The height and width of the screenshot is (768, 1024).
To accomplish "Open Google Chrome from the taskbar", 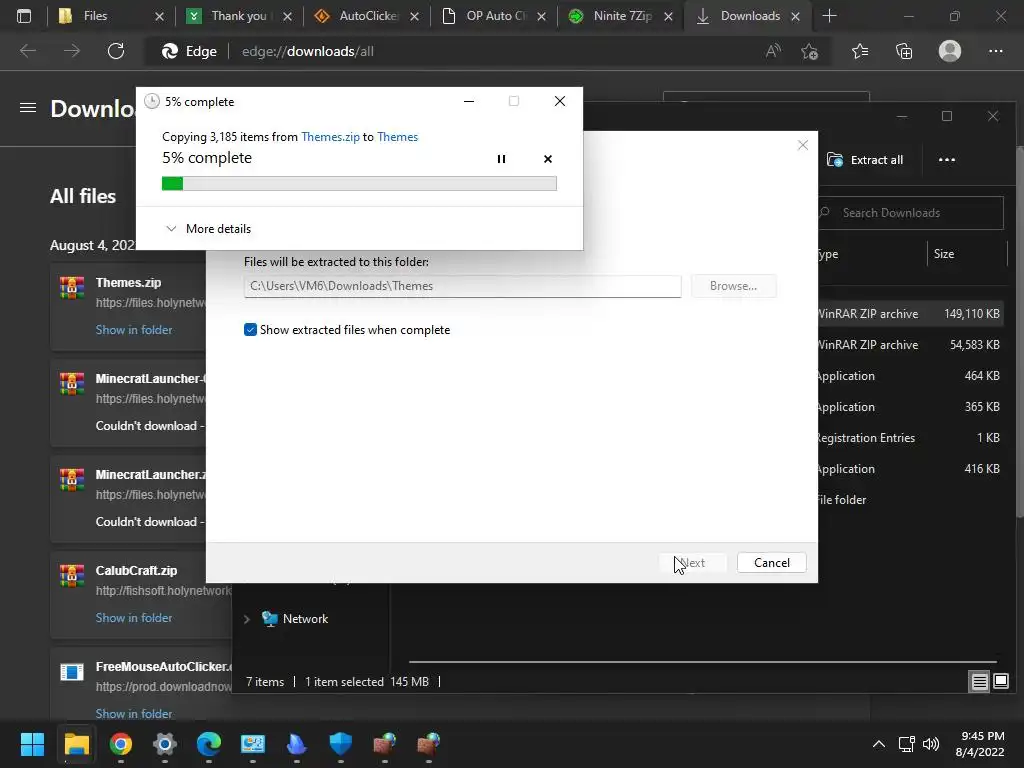I will click(120, 744).
